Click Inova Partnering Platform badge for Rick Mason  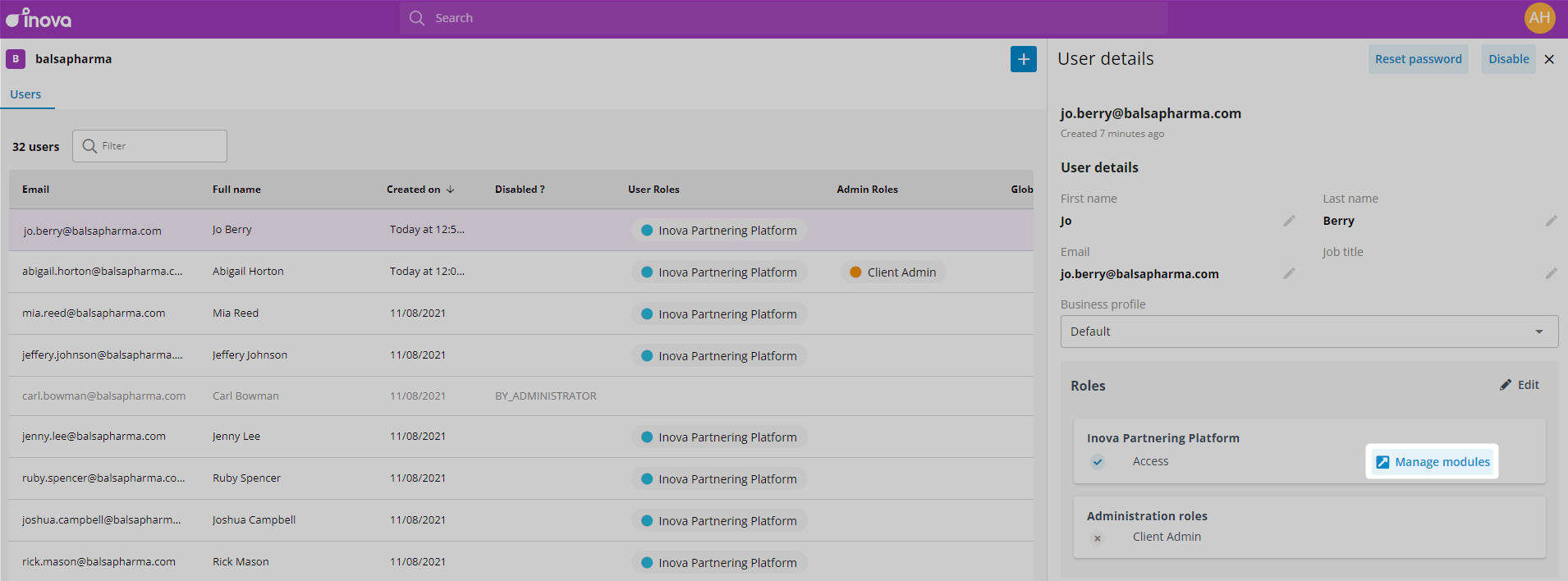pos(719,563)
